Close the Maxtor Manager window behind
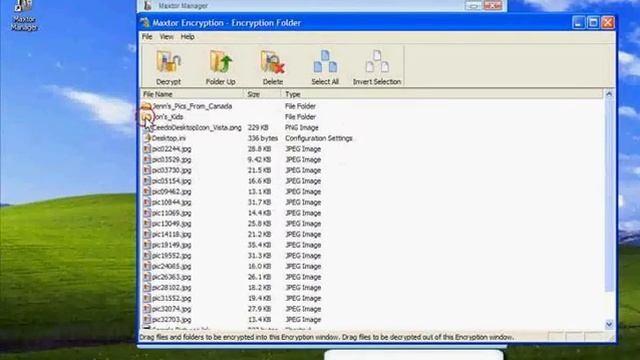640x360 pixels. [x=493, y=5]
